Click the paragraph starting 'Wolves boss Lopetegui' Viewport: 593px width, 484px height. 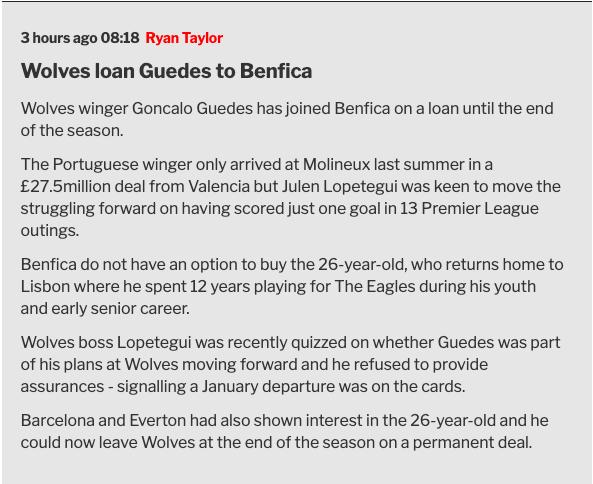290,364
